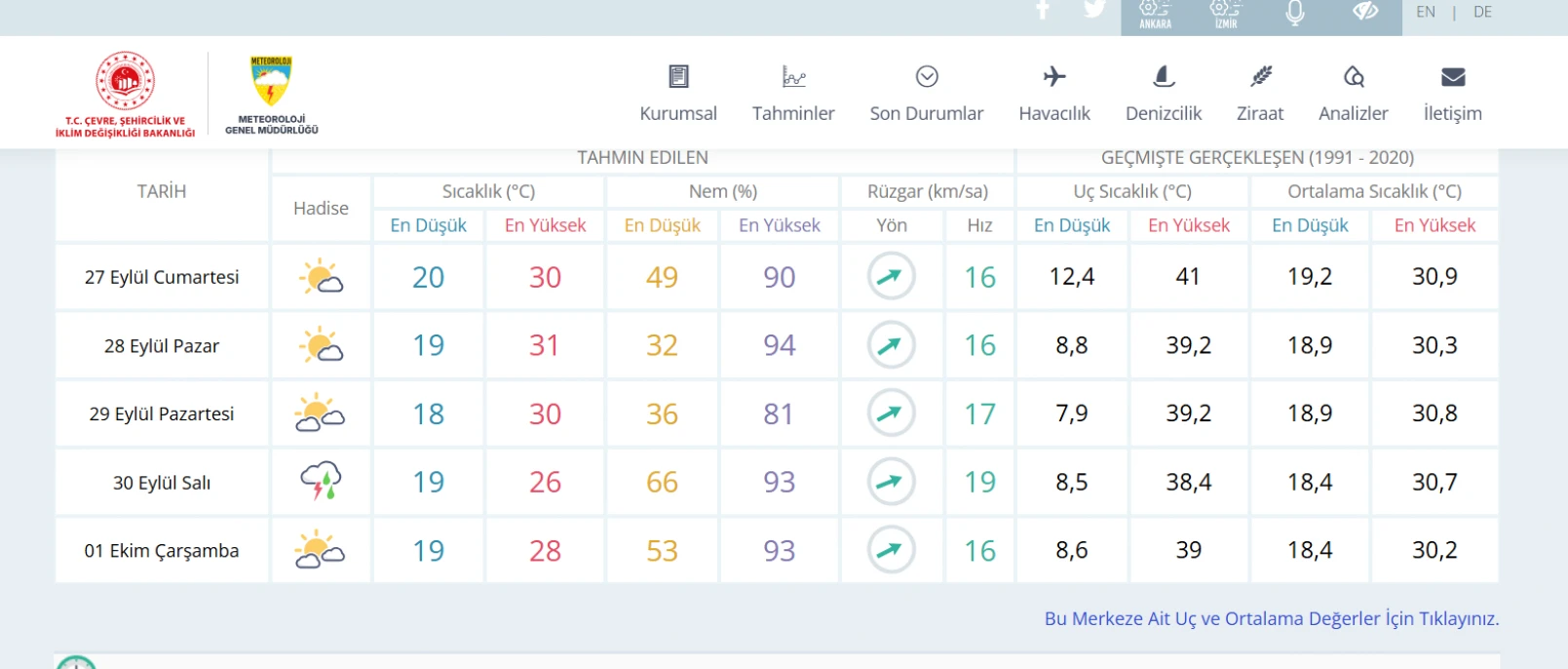Click the 'Bu Merkeze Ait Uç ve Ortalama Değerler' link
1568x669 pixels.
tap(1271, 618)
